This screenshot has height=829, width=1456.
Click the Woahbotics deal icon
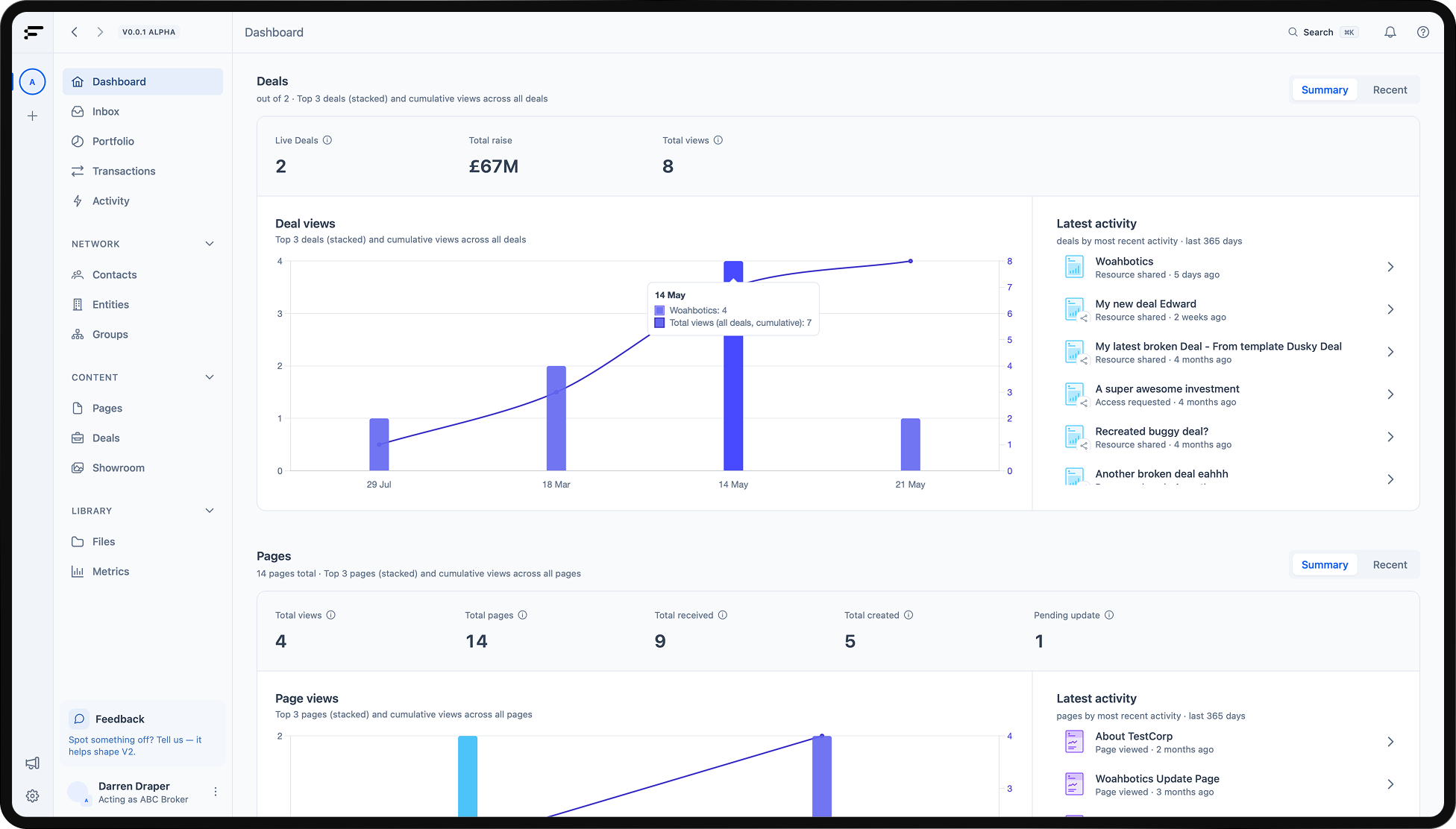[x=1074, y=267]
